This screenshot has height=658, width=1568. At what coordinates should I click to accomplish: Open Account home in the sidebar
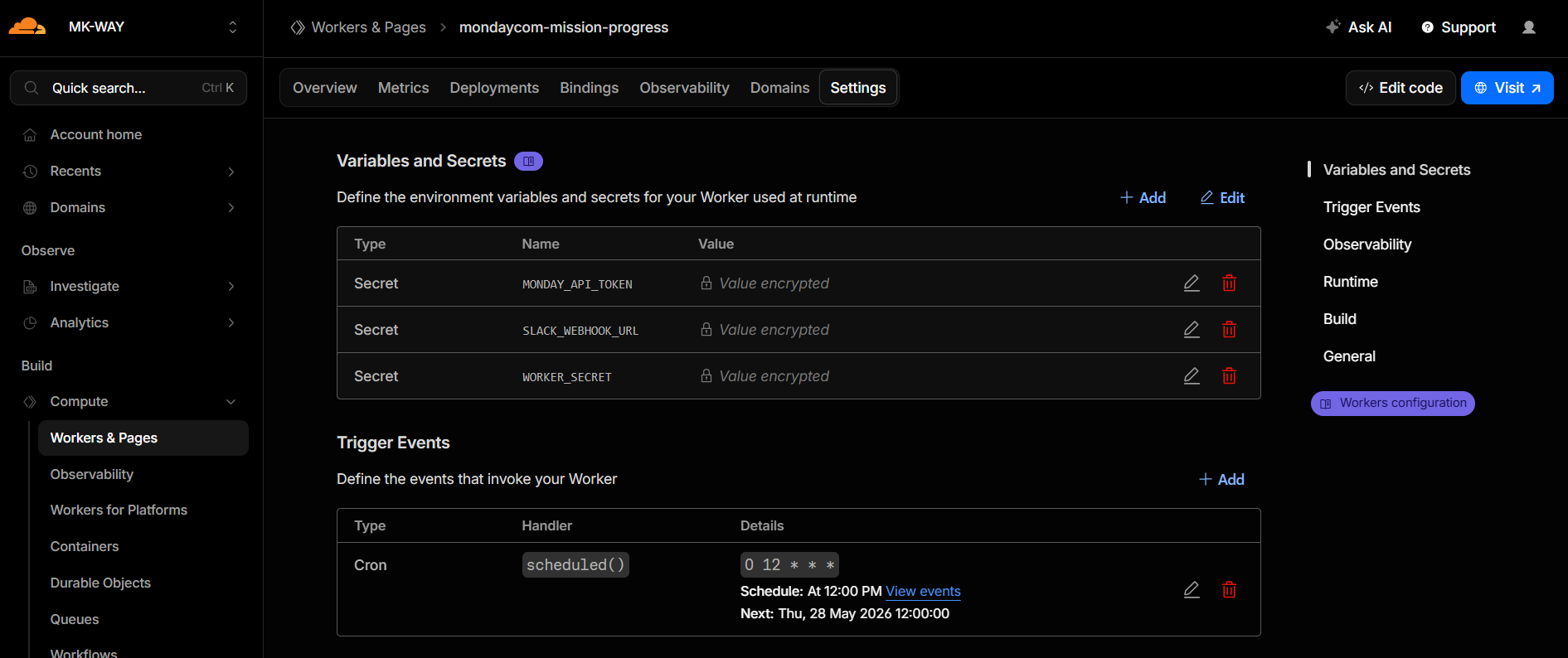[96, 134]
